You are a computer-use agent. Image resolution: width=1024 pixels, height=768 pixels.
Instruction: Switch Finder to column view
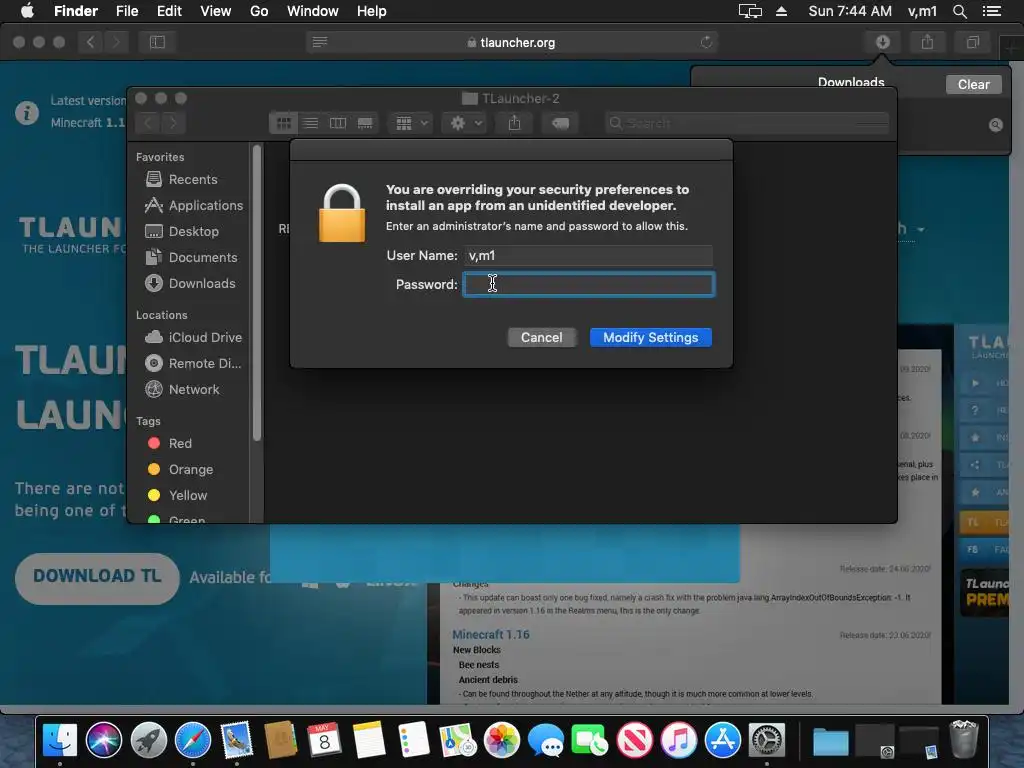coord(338,123)
